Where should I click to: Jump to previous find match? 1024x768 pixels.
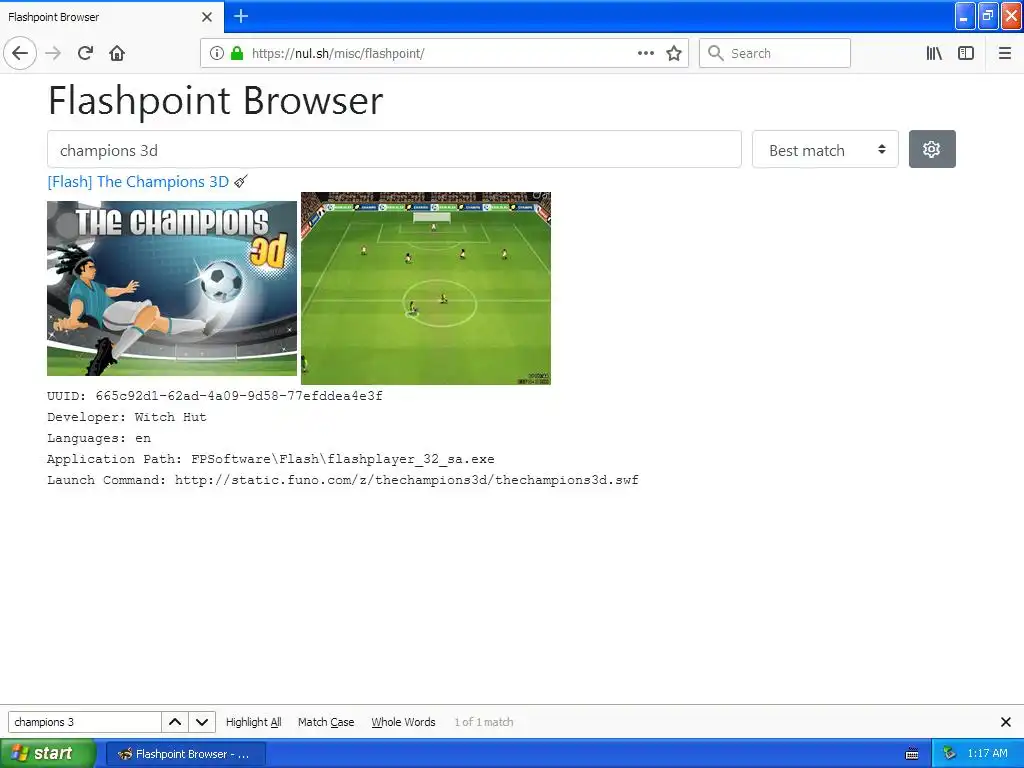pyautogui.click(x=175, y=722)
